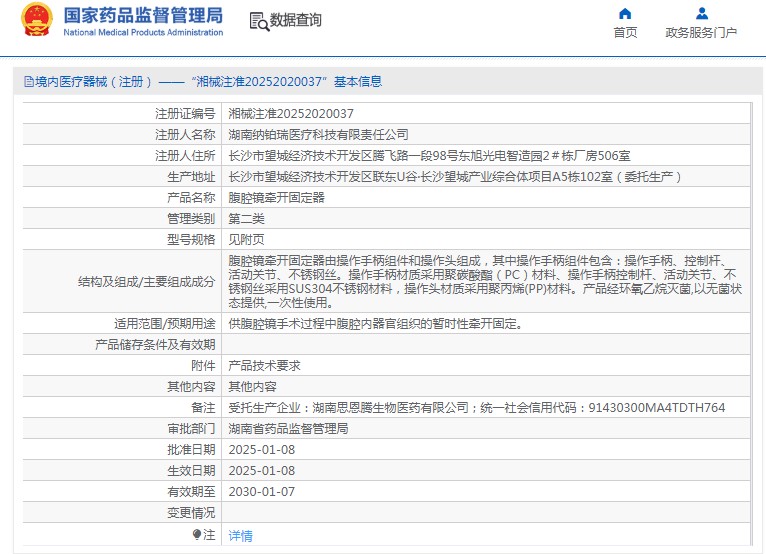Click expiry date 2030-01-07
The width and height of the screenshot is (766, 554).
(x=262, y=492)
